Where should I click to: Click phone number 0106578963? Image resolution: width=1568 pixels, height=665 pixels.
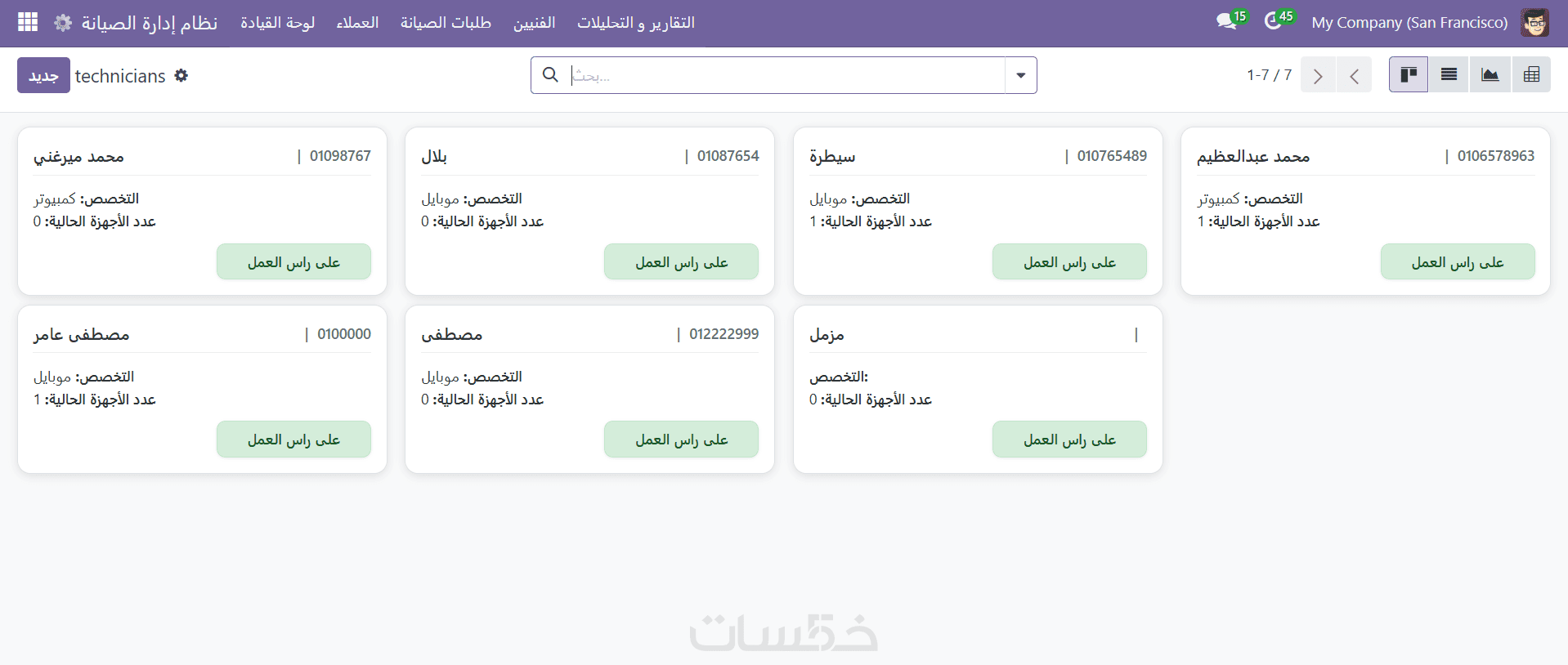pyautogui.click(x=1496, y=156)
